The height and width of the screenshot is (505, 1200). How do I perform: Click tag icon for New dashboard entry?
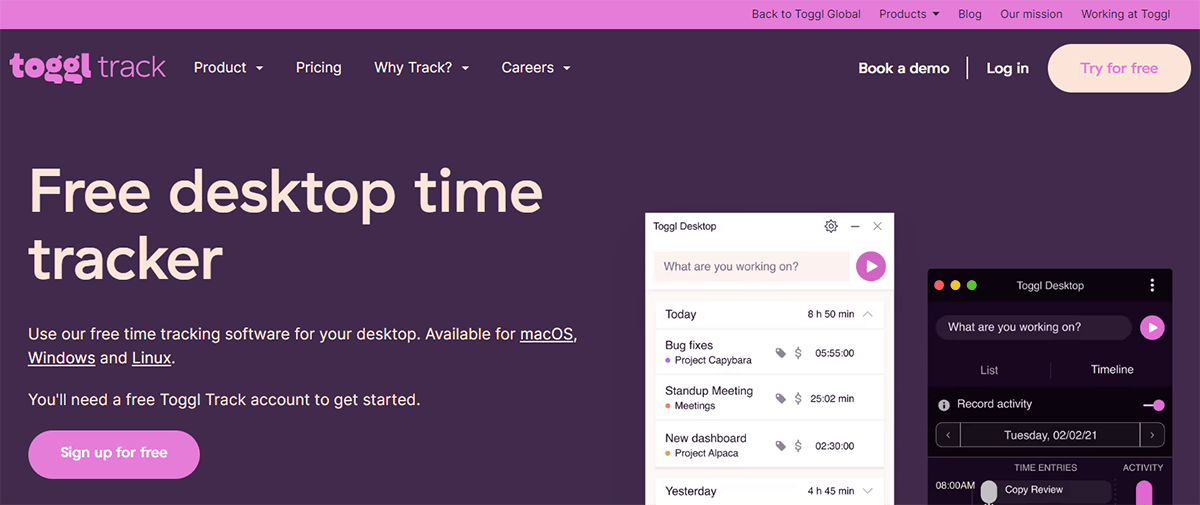781,446
